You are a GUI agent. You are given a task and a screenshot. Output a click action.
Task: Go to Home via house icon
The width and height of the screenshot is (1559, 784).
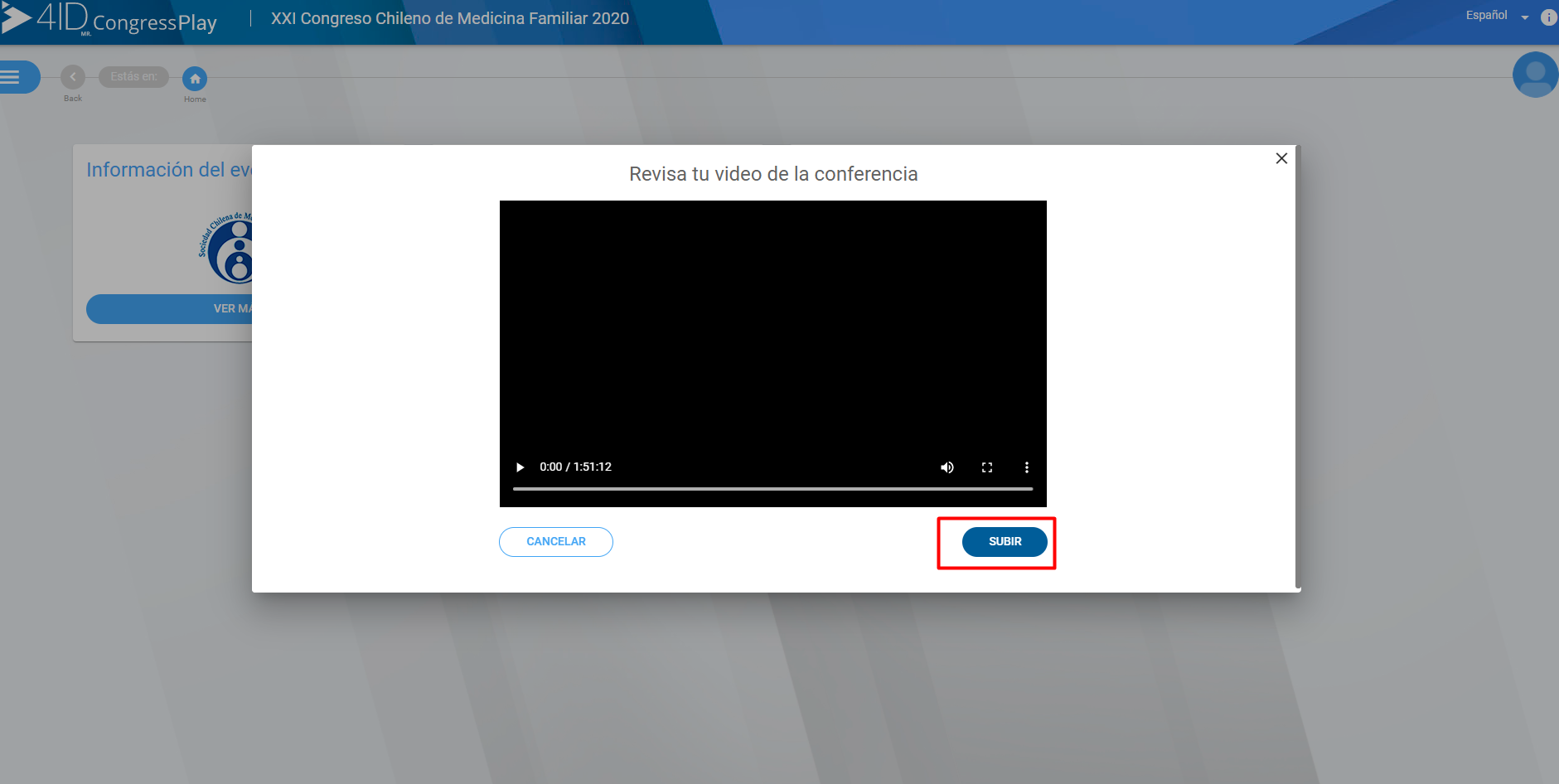(x=195, y=79)
